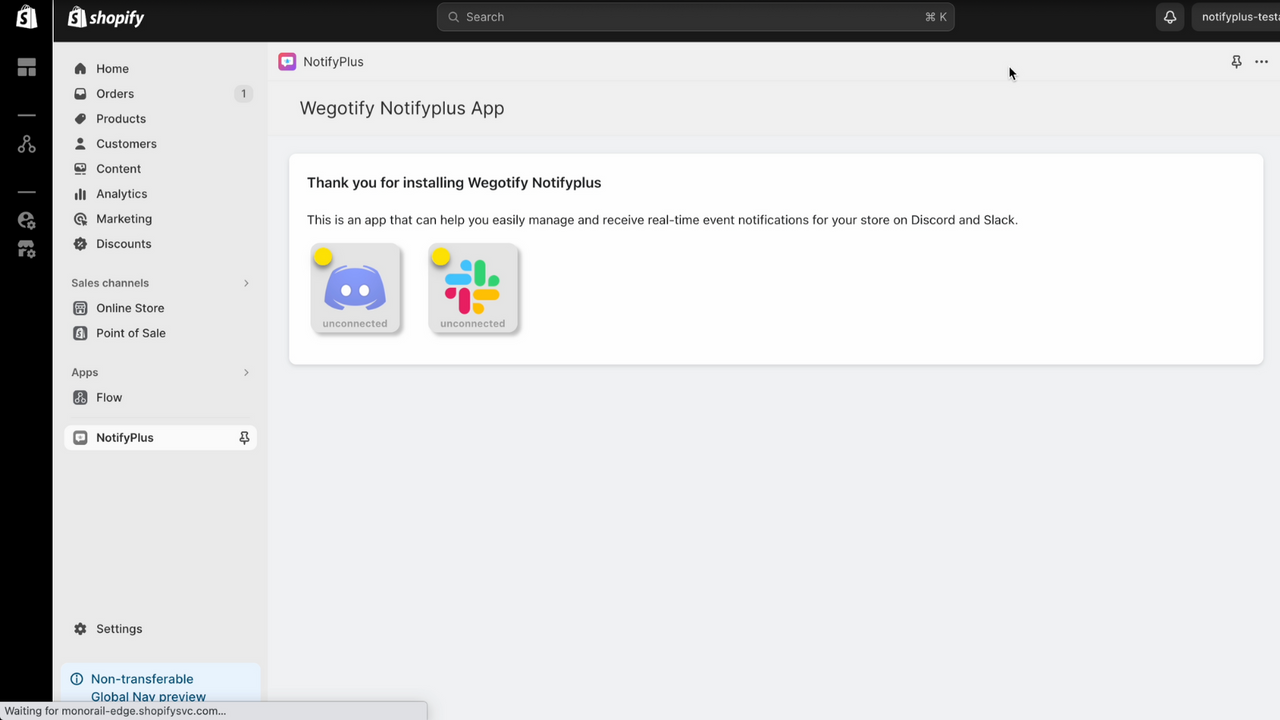This screenshot has height=720, width=1280.
Task: Click the Search field in top bar
Action: [x=696, y=17]
